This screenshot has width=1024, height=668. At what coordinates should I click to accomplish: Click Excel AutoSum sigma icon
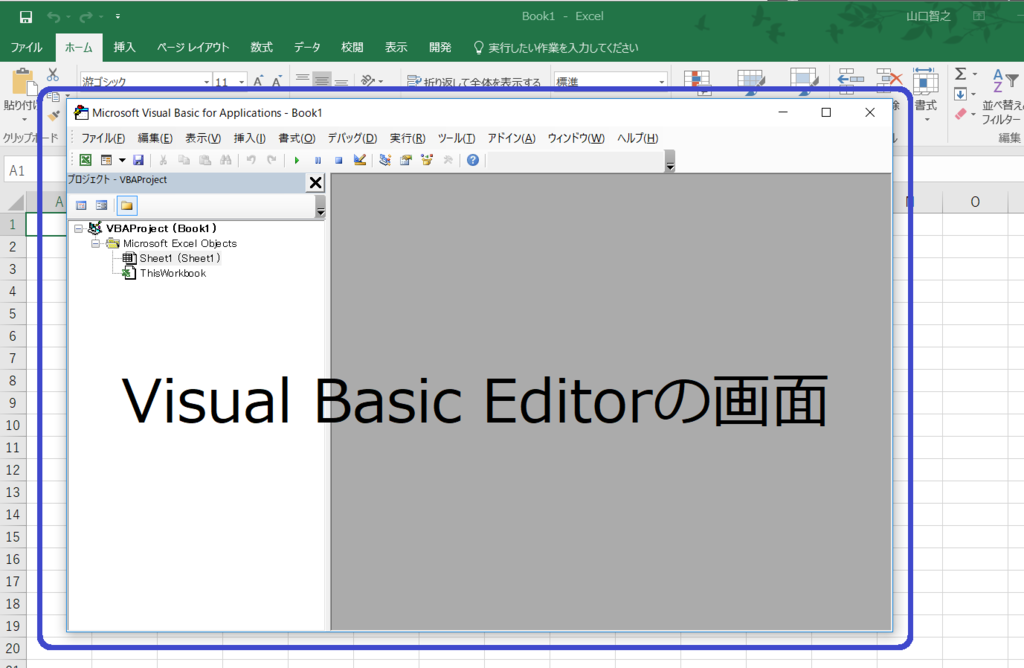point(961,74)
